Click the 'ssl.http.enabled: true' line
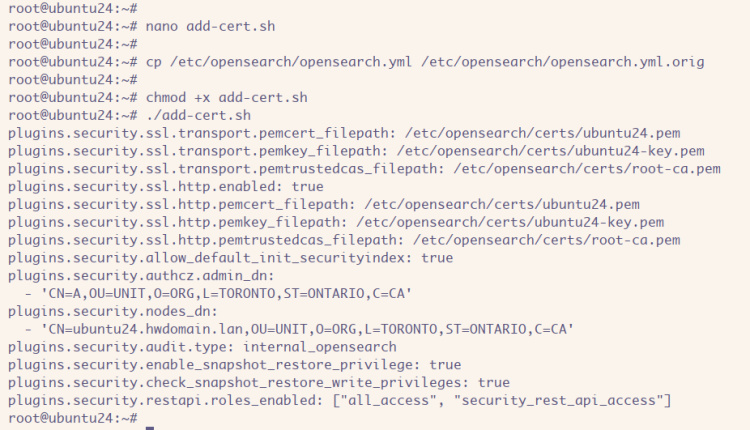Viewport: 750px width, 430px height. (x=165, y=187)
